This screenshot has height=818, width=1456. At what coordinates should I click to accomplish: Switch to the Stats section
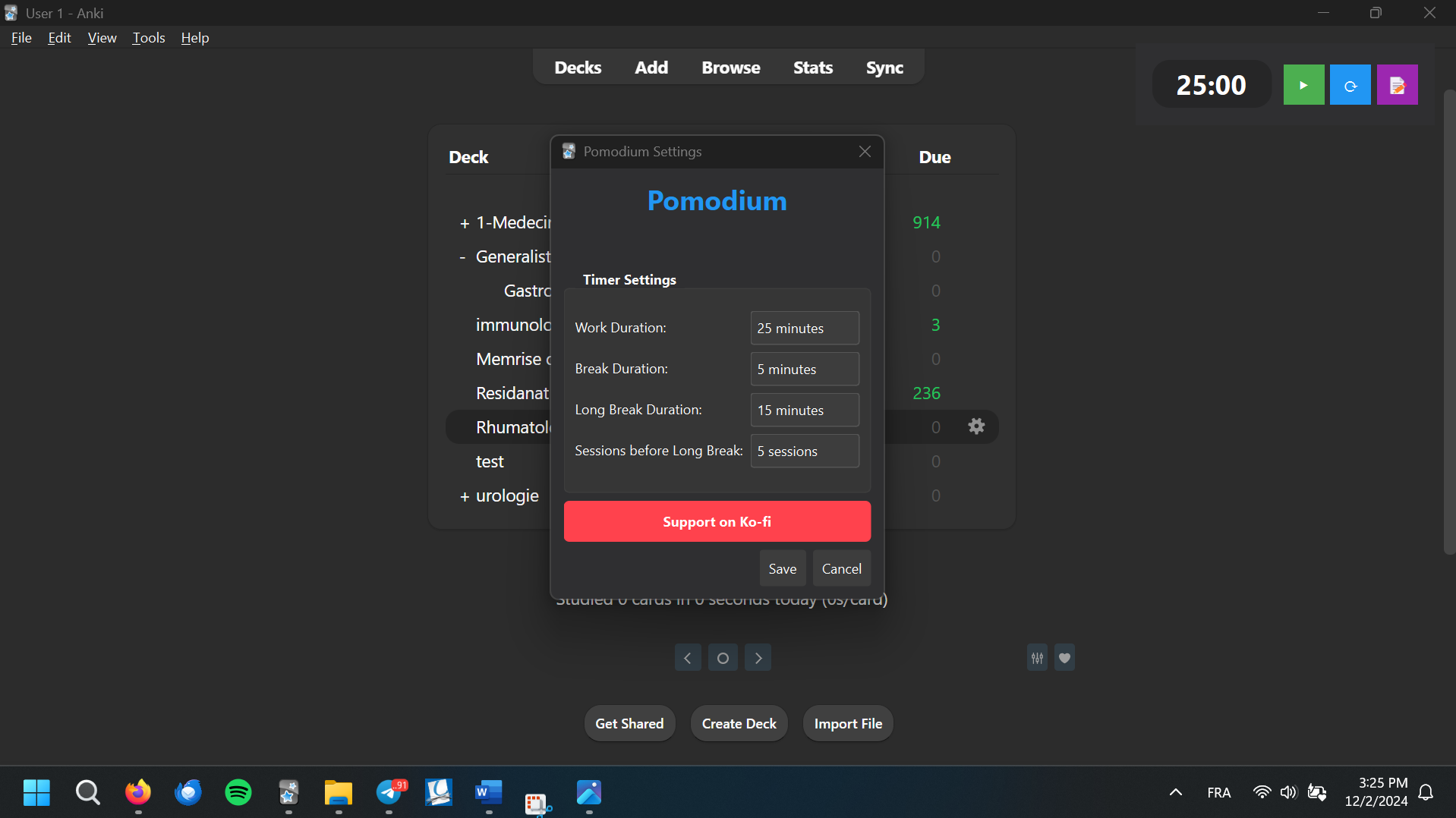pyautogui.click(x=812, y=67)
